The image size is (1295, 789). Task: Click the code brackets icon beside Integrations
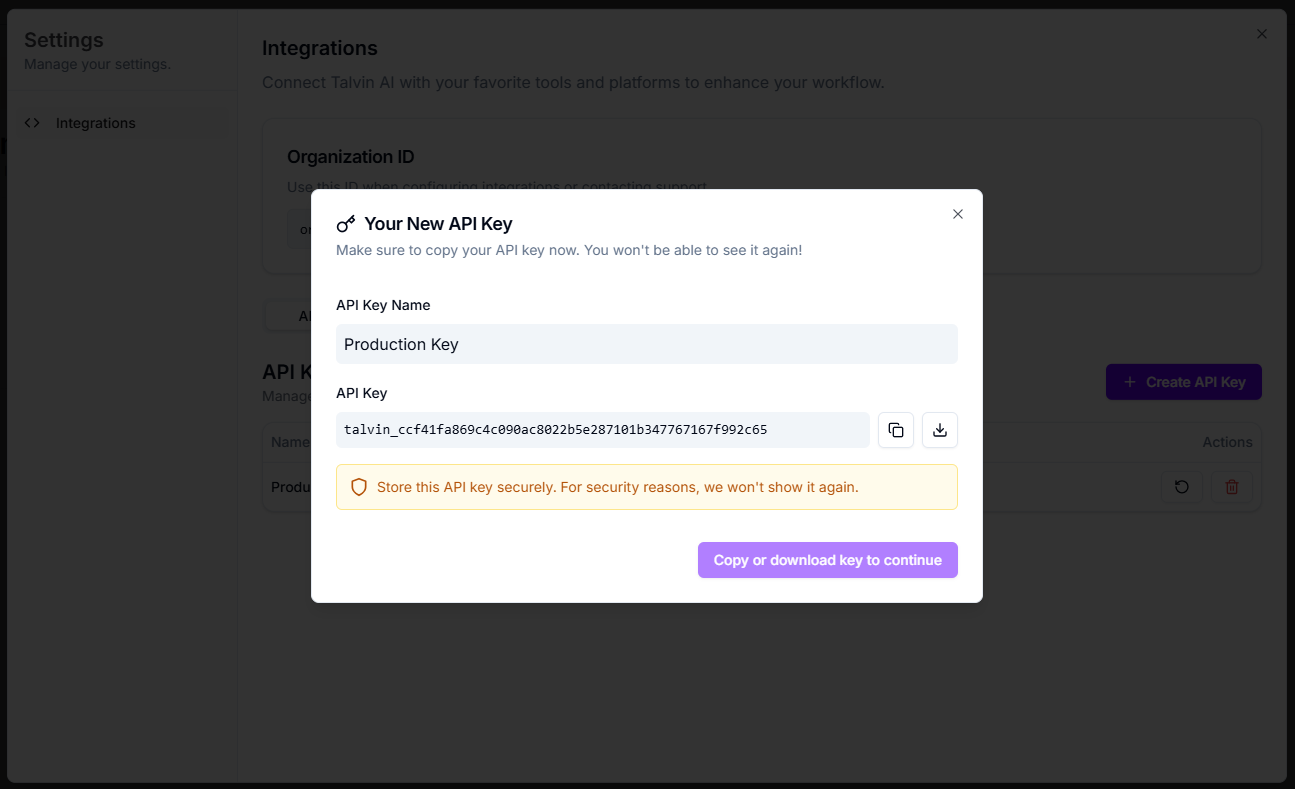[x=32, y=123]
